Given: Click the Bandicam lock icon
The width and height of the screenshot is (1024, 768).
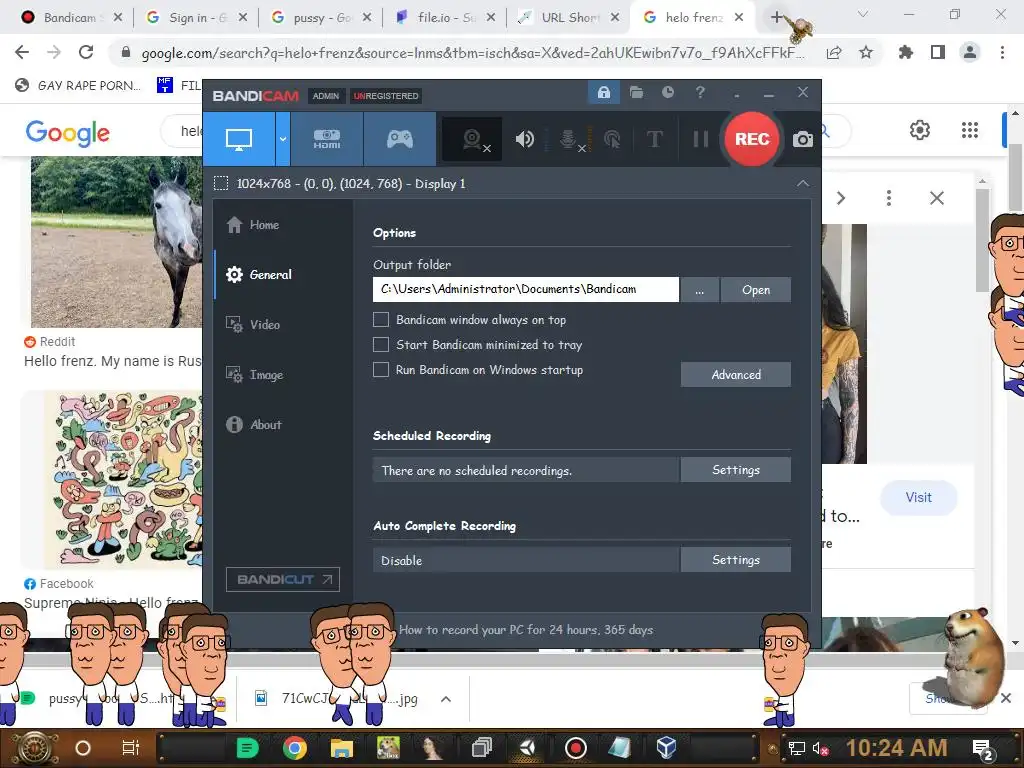Looking at the screenshot, I should tap(603, 93).
